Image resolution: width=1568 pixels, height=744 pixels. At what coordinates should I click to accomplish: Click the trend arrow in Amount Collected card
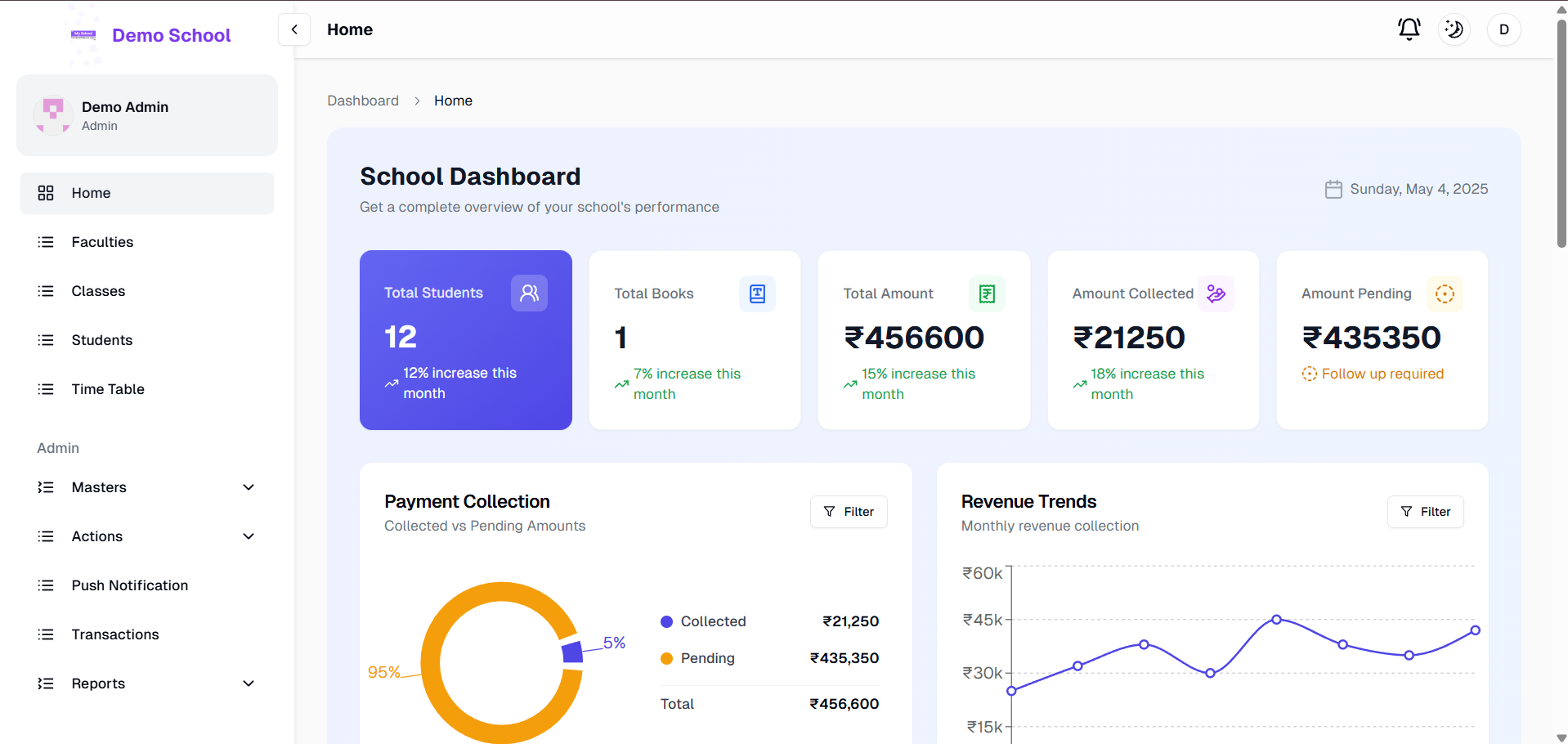[1080, 384]
